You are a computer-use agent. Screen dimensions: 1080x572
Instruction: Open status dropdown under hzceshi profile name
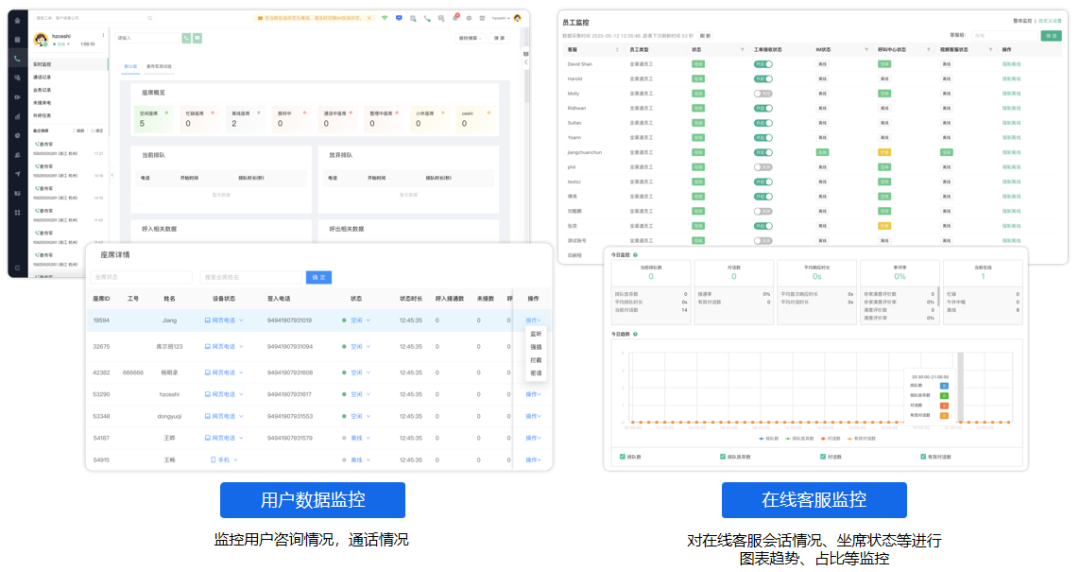[x=61, y=44]
